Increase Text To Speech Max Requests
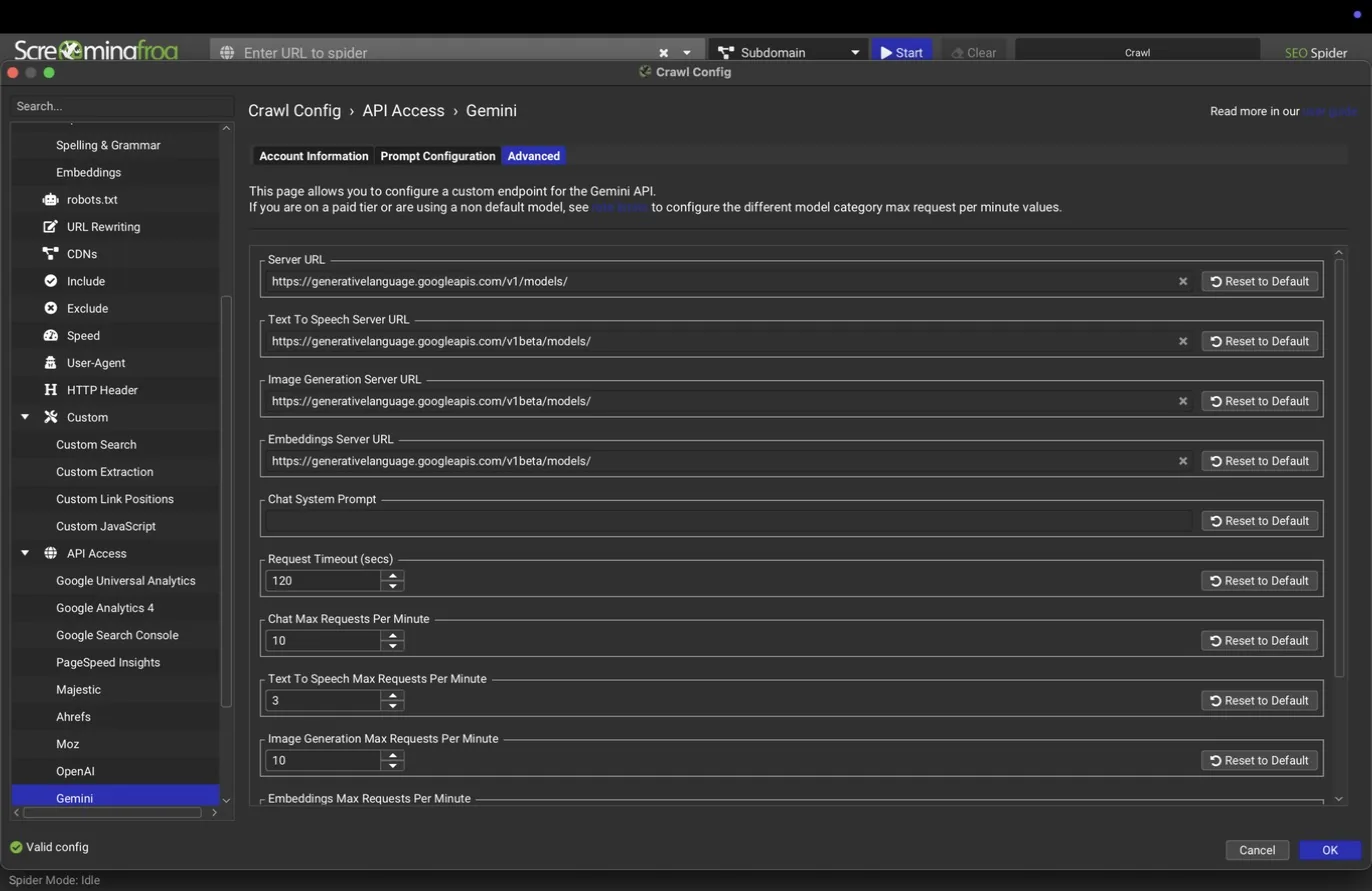The image size is (1372, 891). point(393,696)
